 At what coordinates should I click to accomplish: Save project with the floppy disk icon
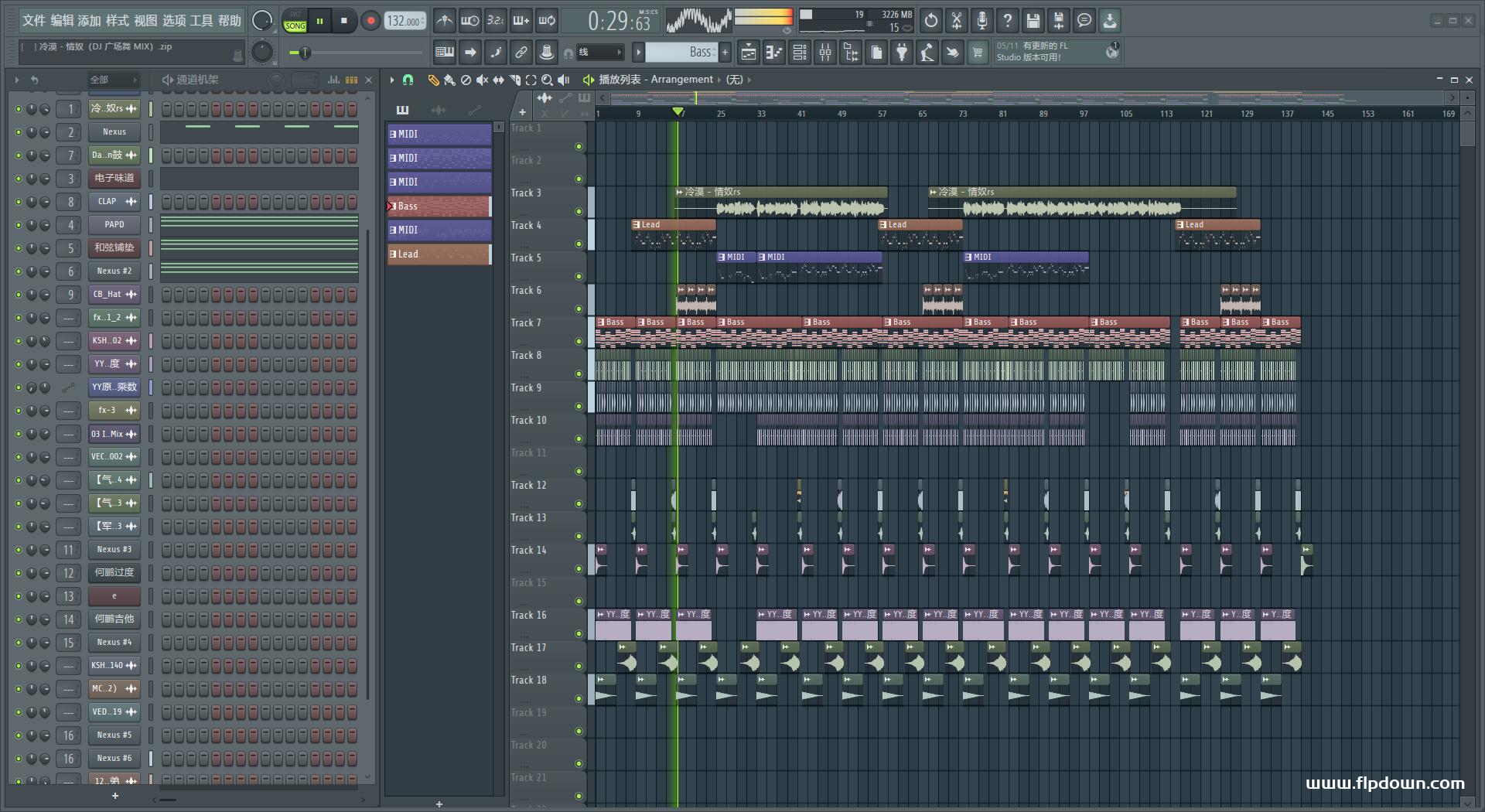click(x=1033, y=21)
